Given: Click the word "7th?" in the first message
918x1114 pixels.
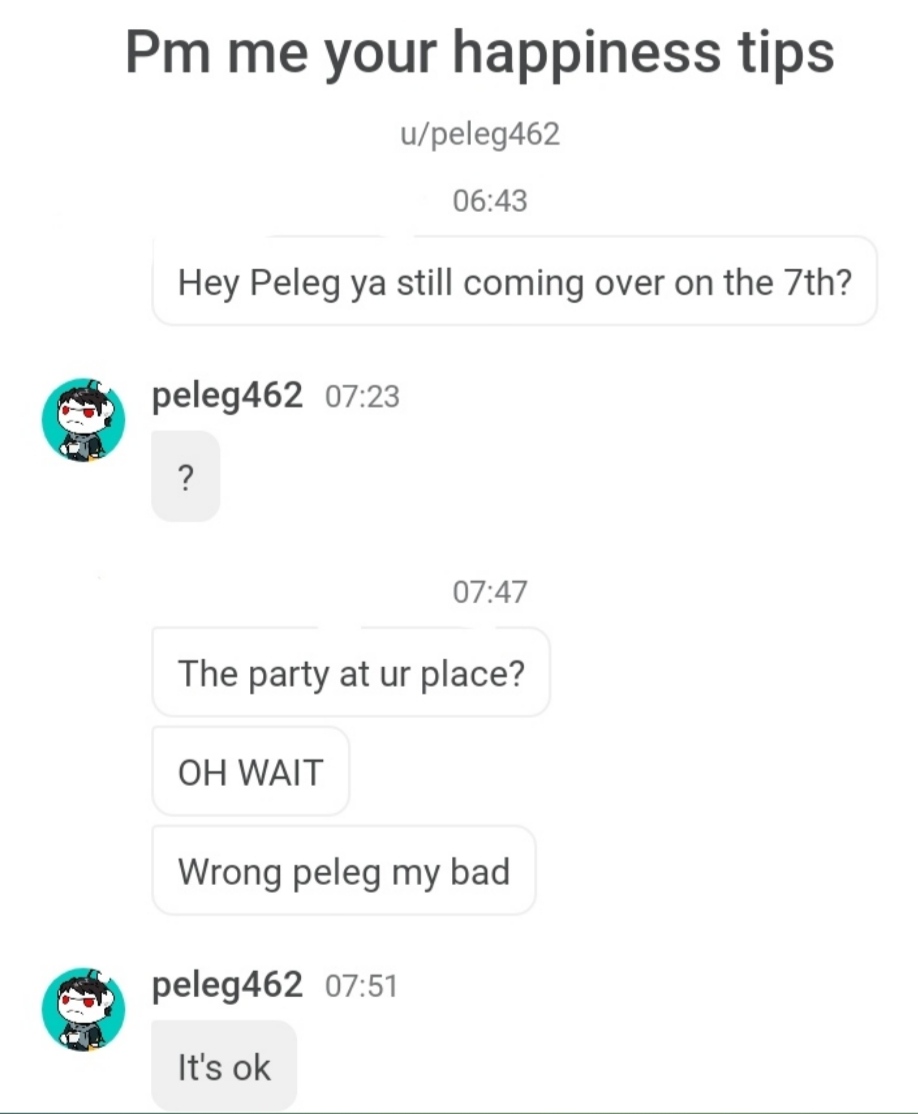Looking at the screenshot, I should tap(814, 283).
